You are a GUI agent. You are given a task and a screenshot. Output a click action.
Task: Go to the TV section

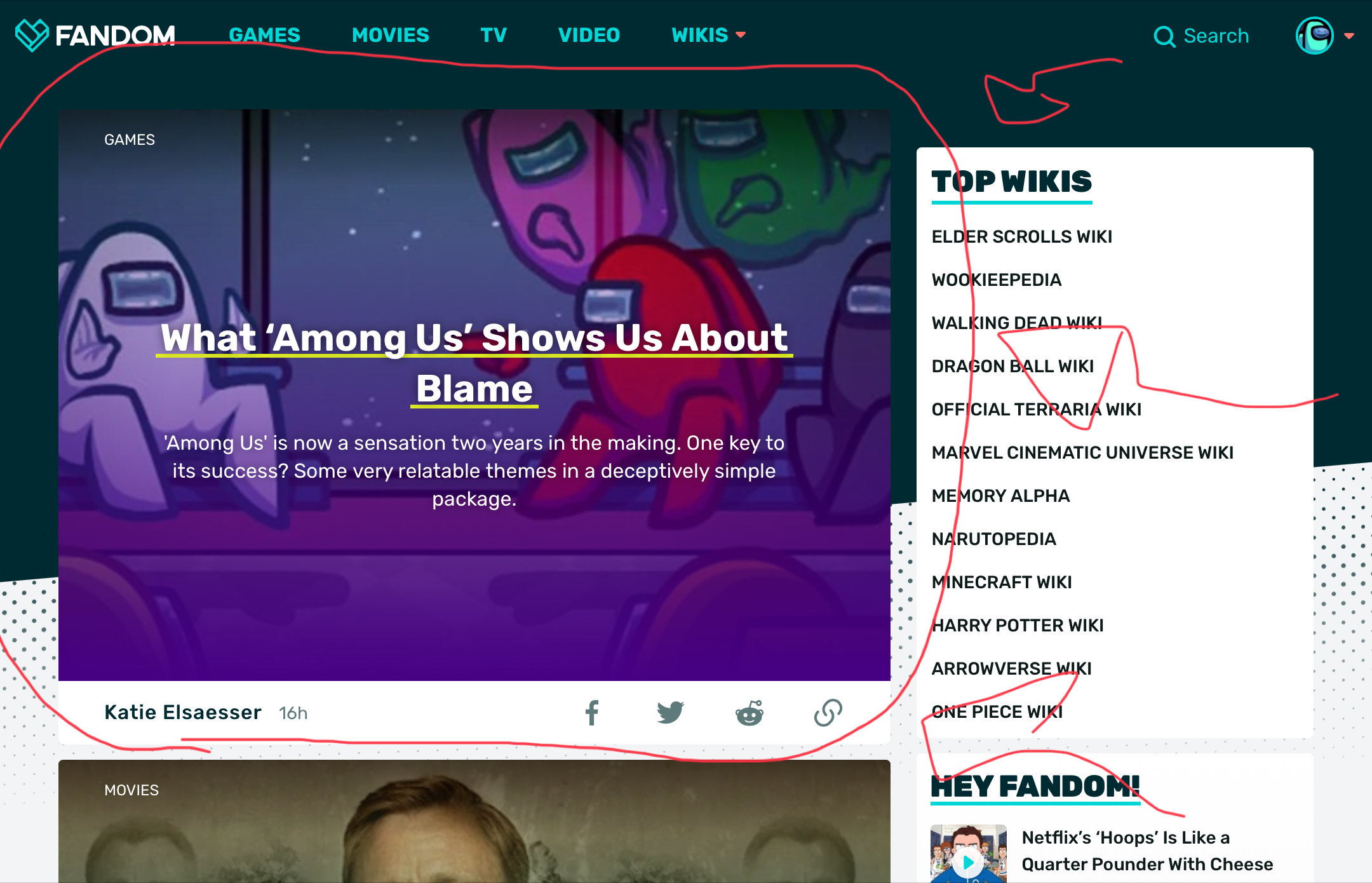tap(494, 35)
